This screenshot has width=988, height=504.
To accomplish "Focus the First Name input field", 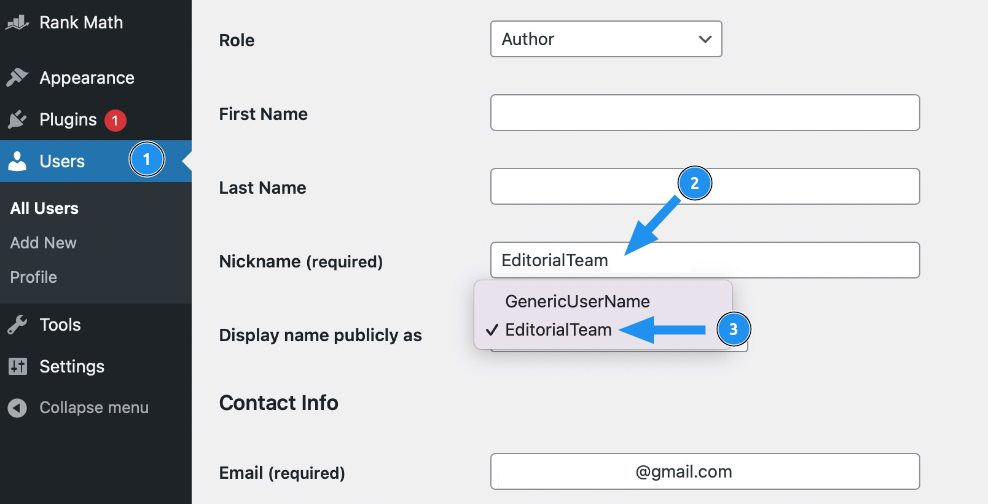I will pyautogui.click(x=705, y=113).
